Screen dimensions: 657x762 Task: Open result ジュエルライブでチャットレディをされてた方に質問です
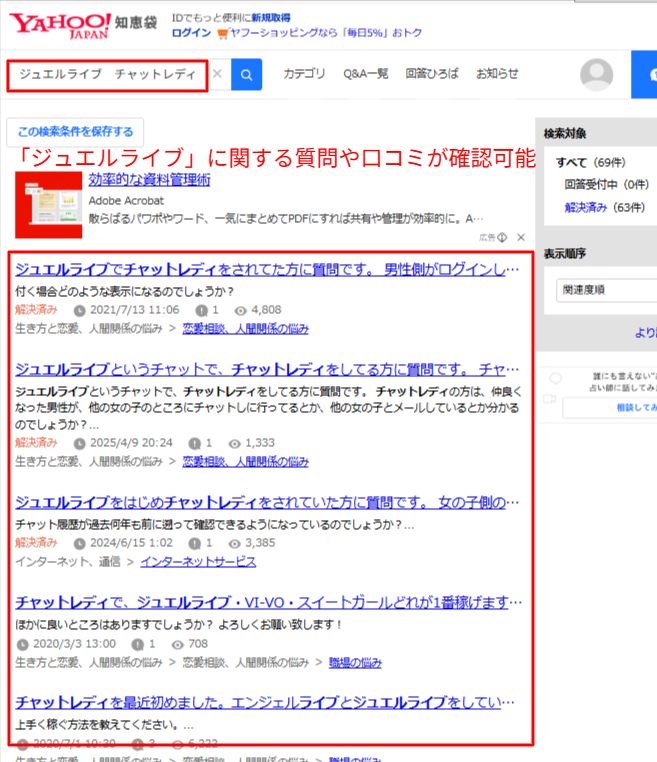tap(267, 269)
